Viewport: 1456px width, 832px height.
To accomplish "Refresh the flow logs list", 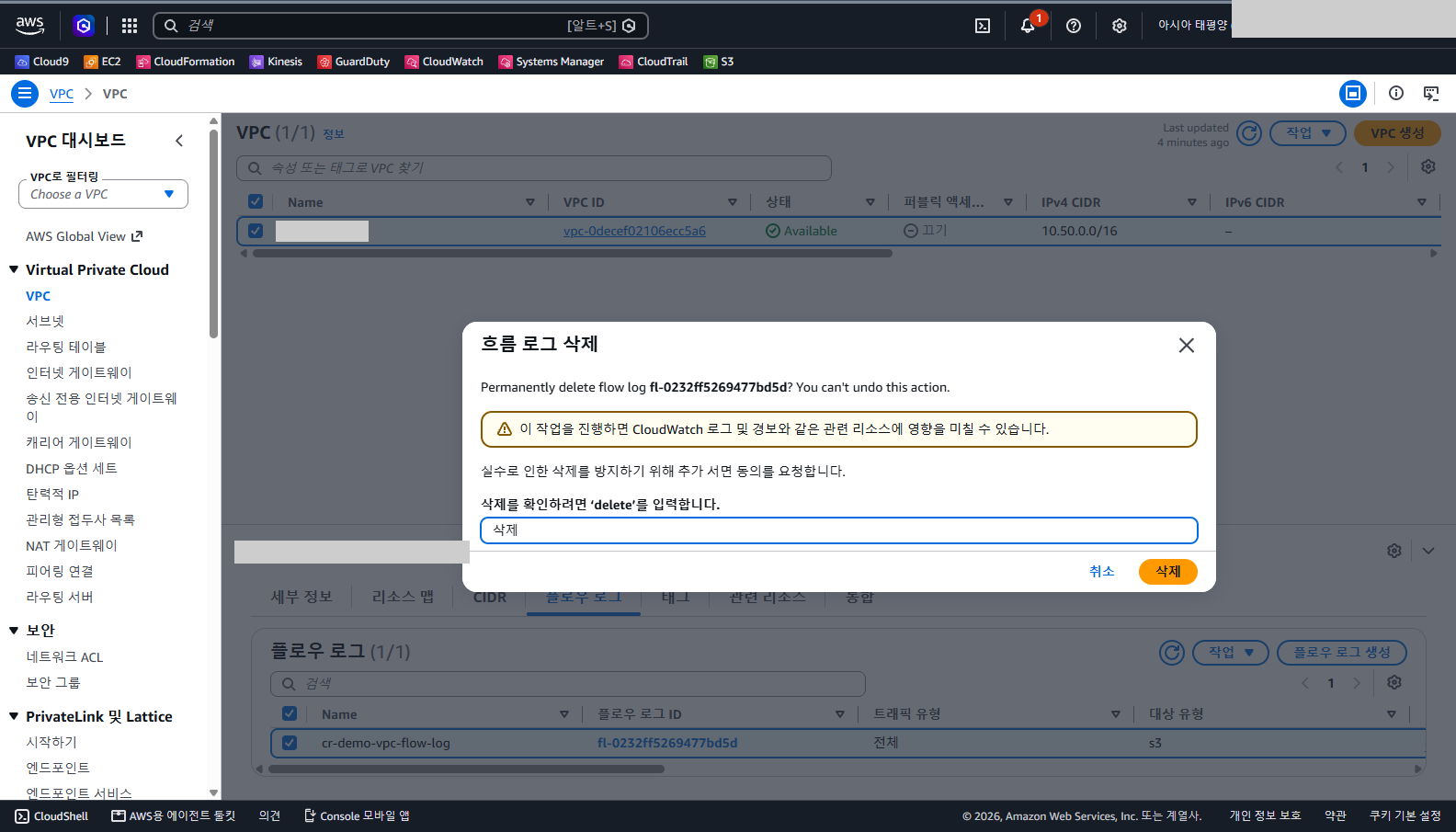I will tap(1172, 653).
